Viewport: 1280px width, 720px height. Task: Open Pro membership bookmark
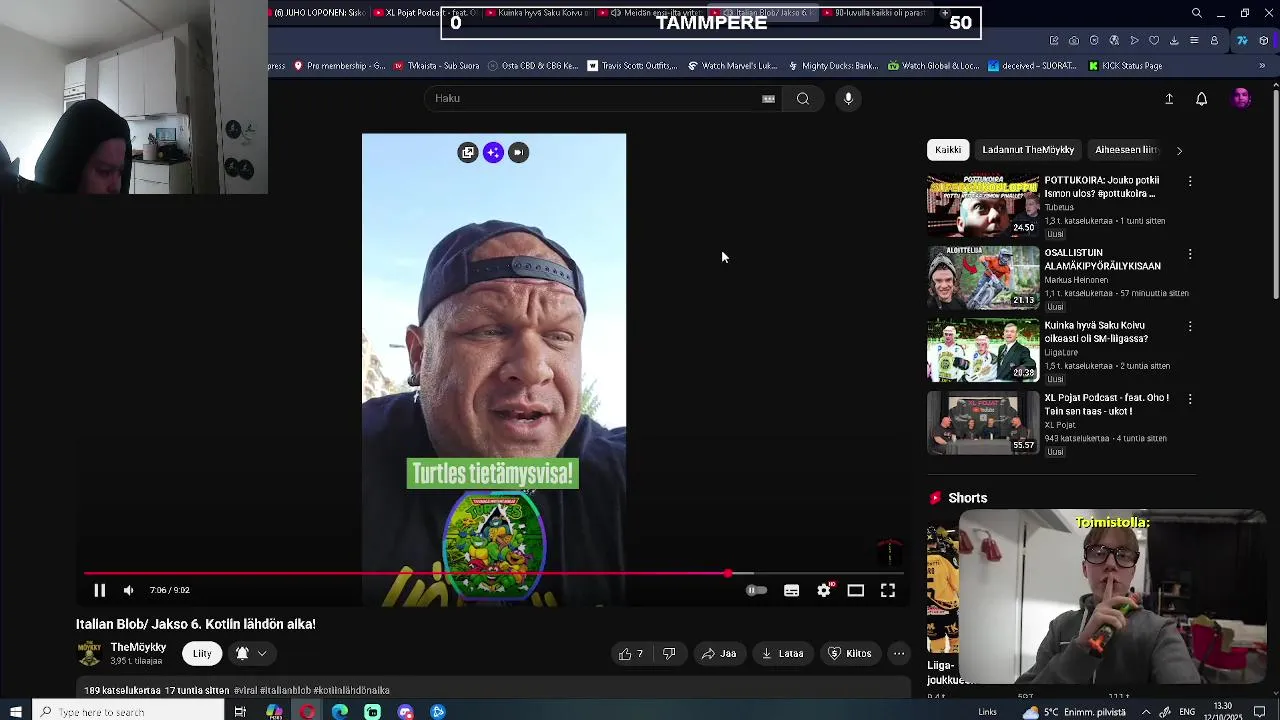(x=340, y=66)
